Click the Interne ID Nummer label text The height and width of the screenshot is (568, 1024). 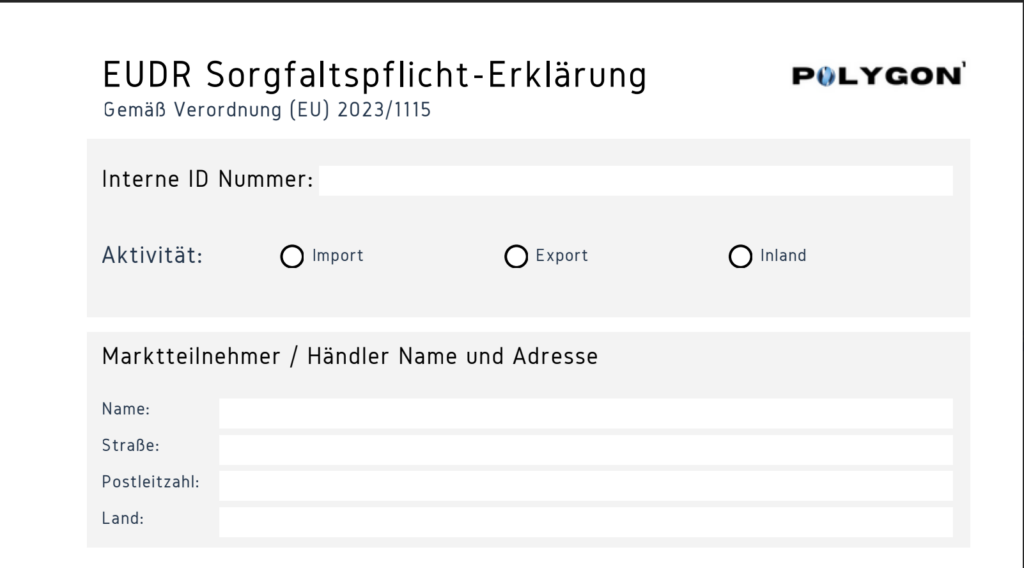tap(207, 181)
